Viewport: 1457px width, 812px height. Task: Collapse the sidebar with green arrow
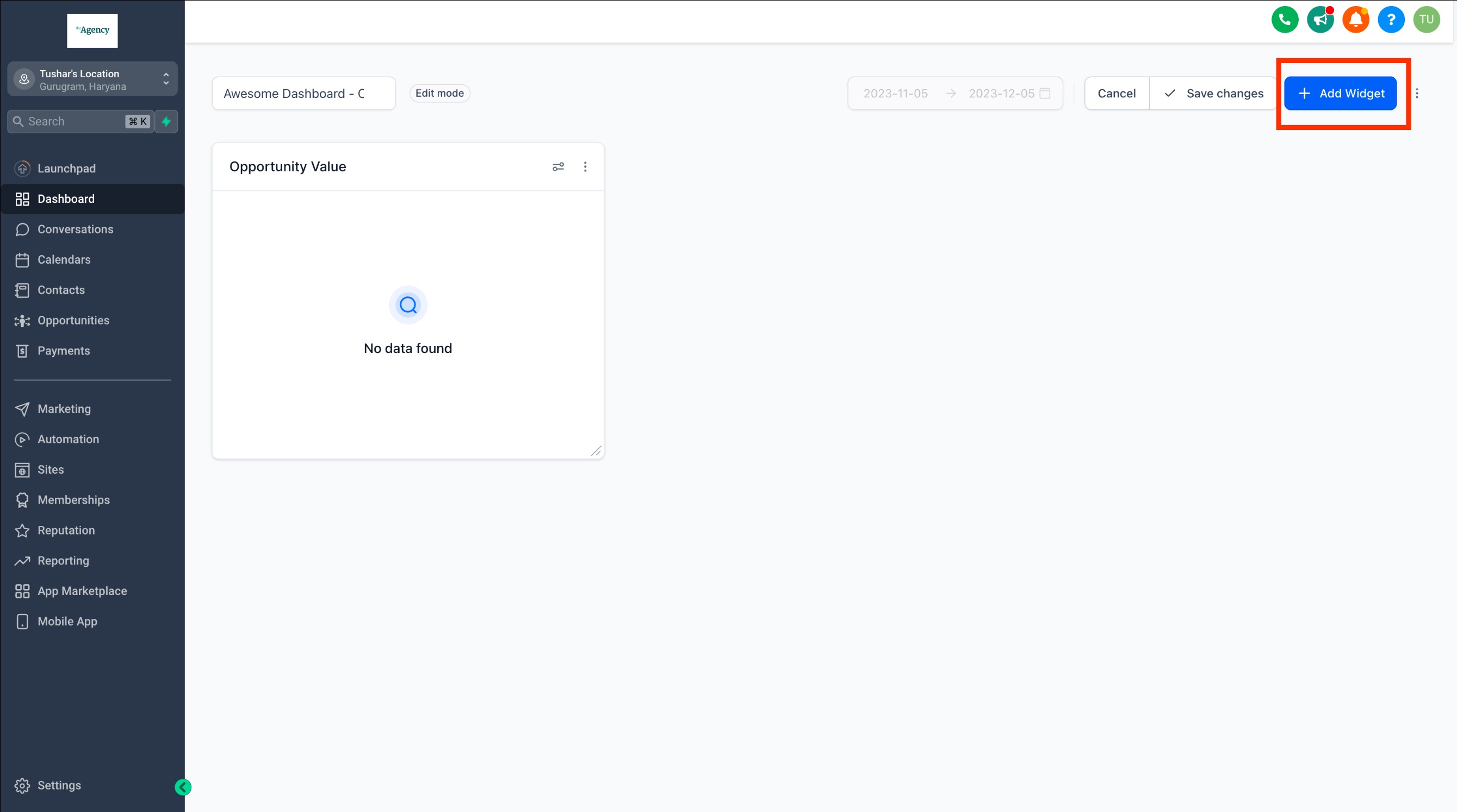(183, 787)
